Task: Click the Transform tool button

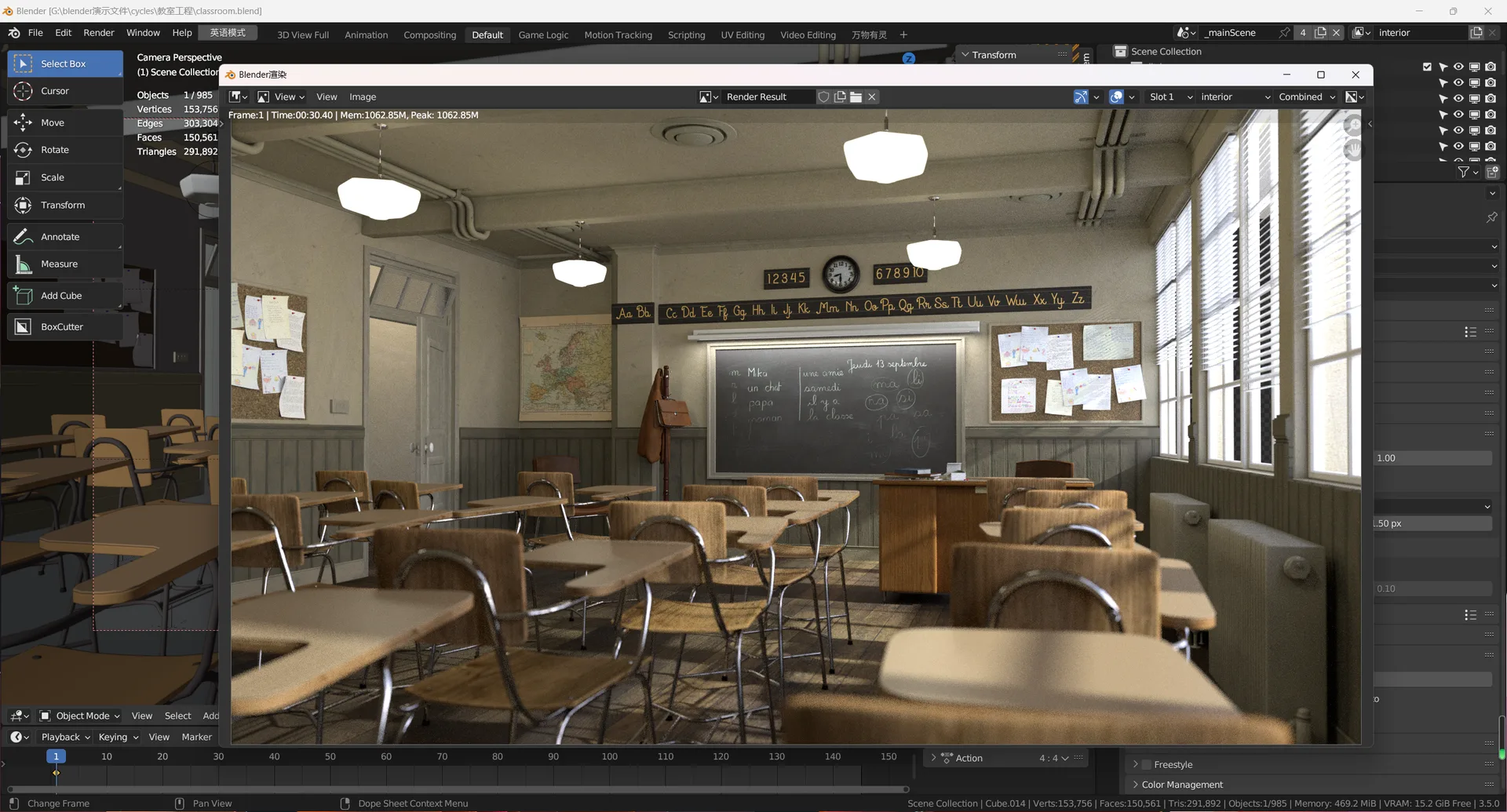Action: point(65,205)
